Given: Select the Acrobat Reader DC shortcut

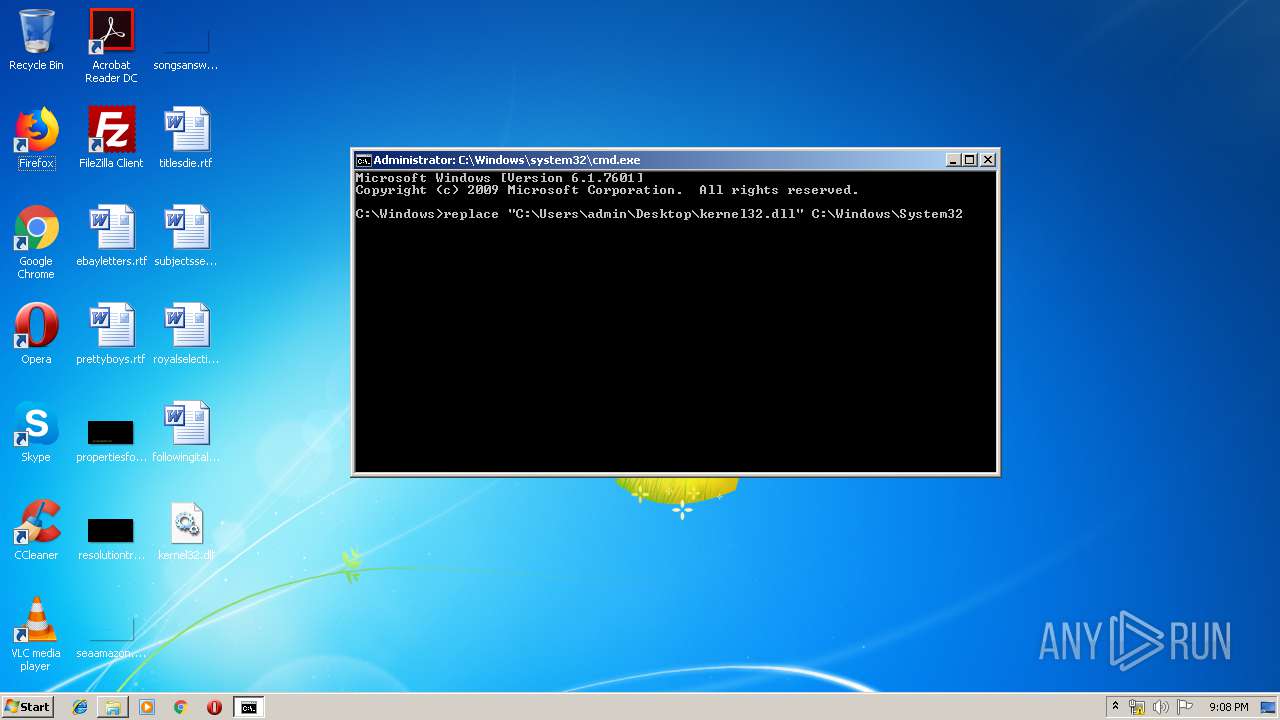Looking at the screenshot, I should point(111,46).
